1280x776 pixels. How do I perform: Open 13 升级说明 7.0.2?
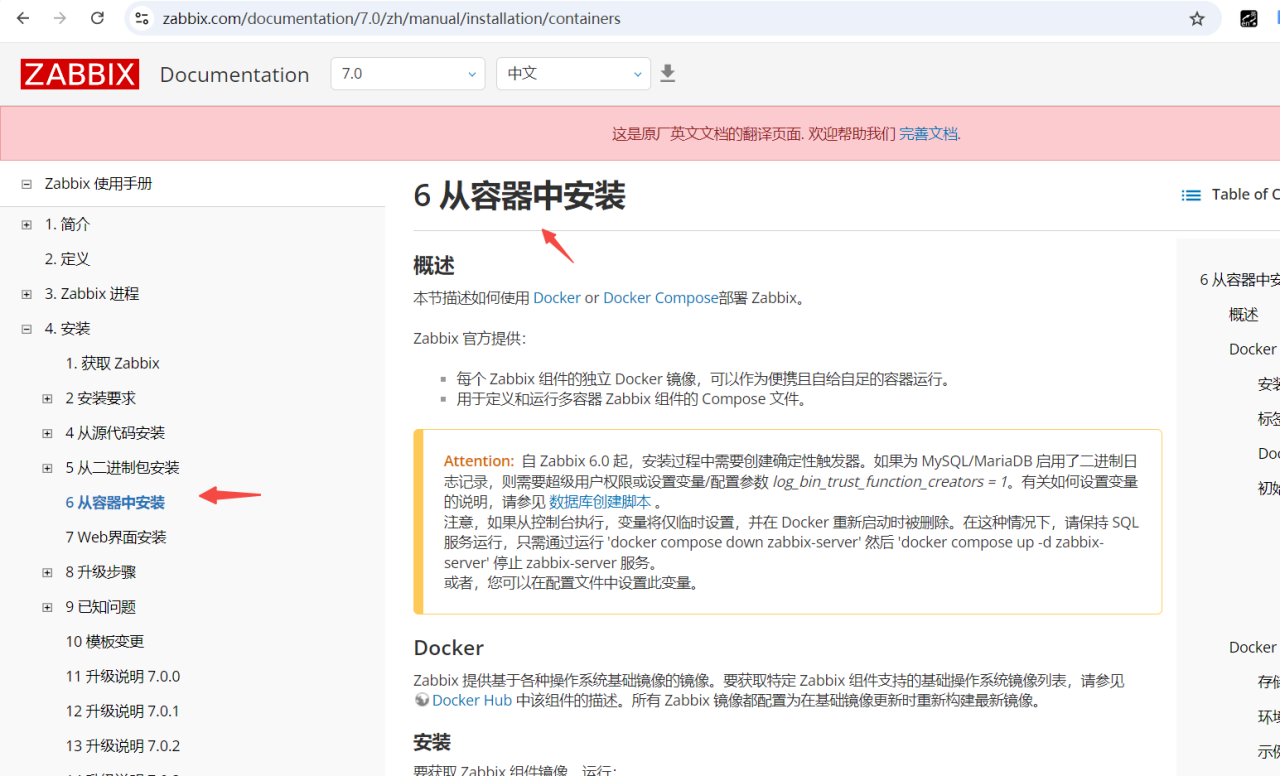click(123, 746)
